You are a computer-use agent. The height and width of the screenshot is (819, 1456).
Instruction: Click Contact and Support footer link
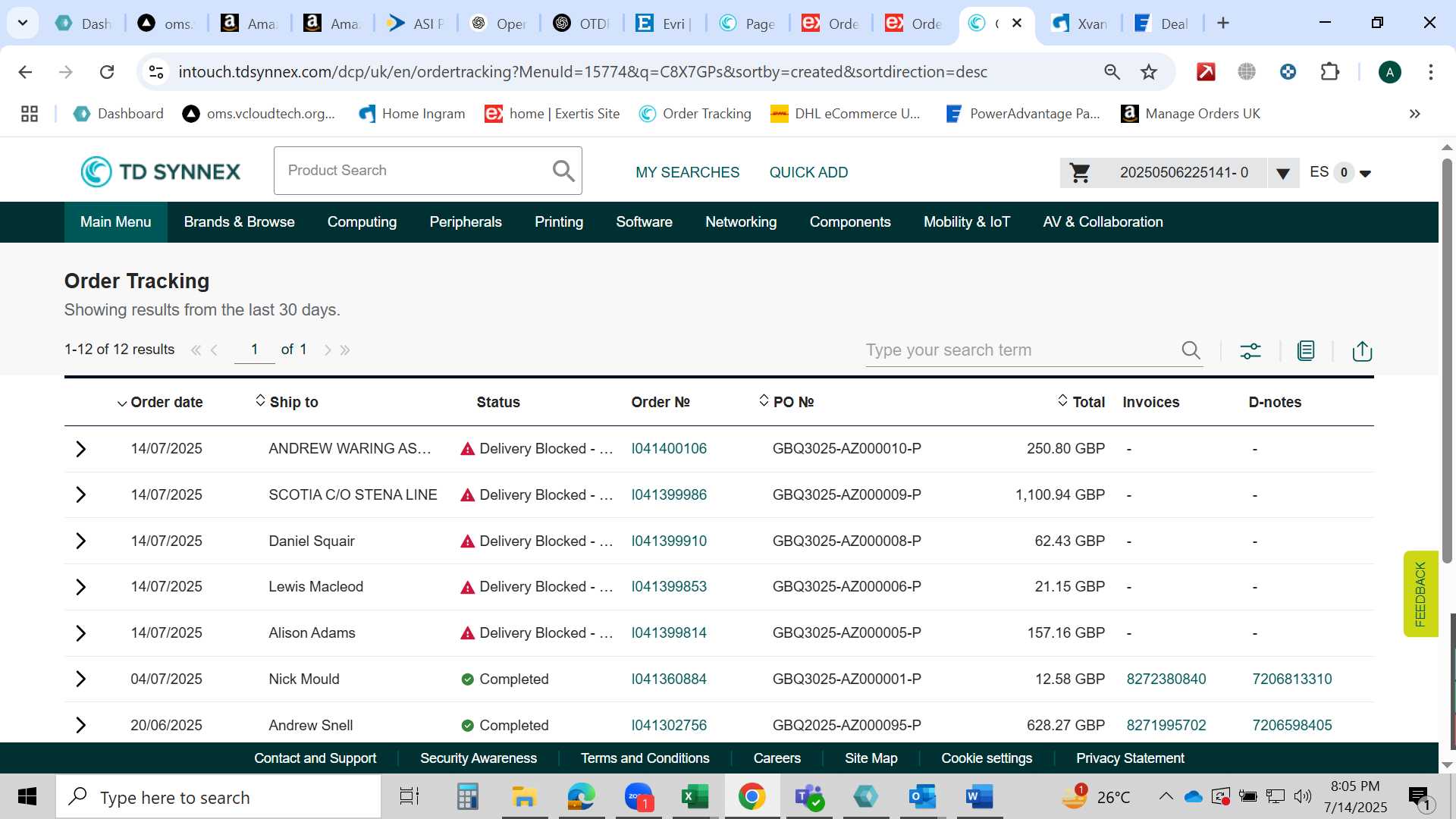point(315,758)
